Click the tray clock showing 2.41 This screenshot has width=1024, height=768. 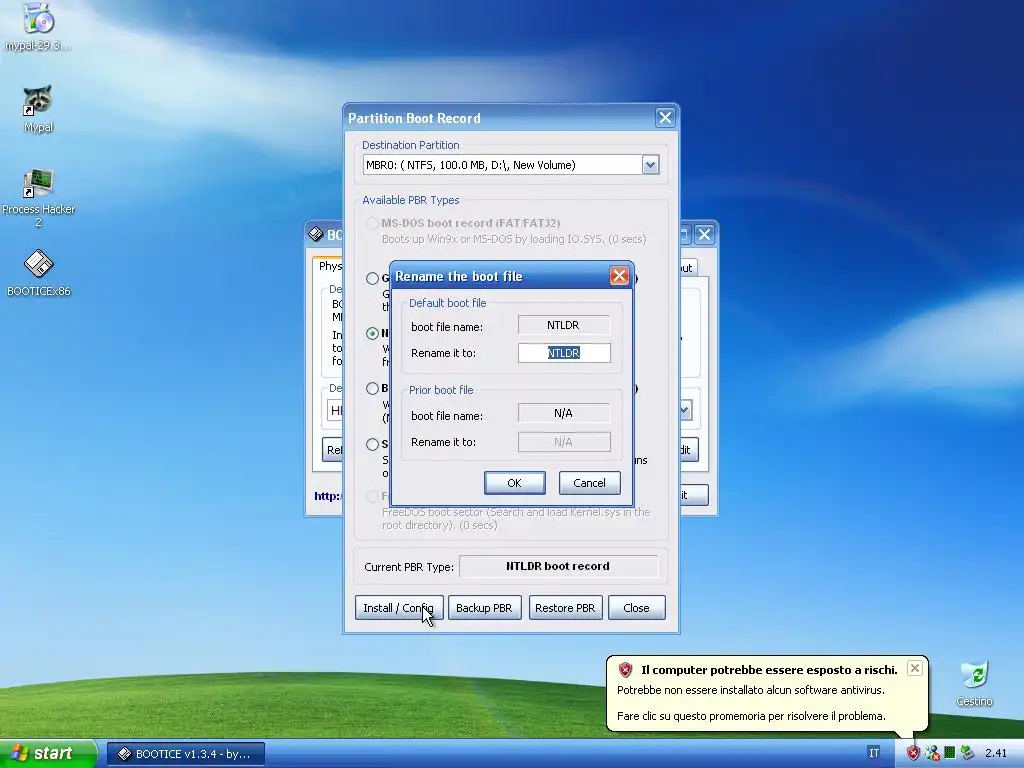(996, 753)
